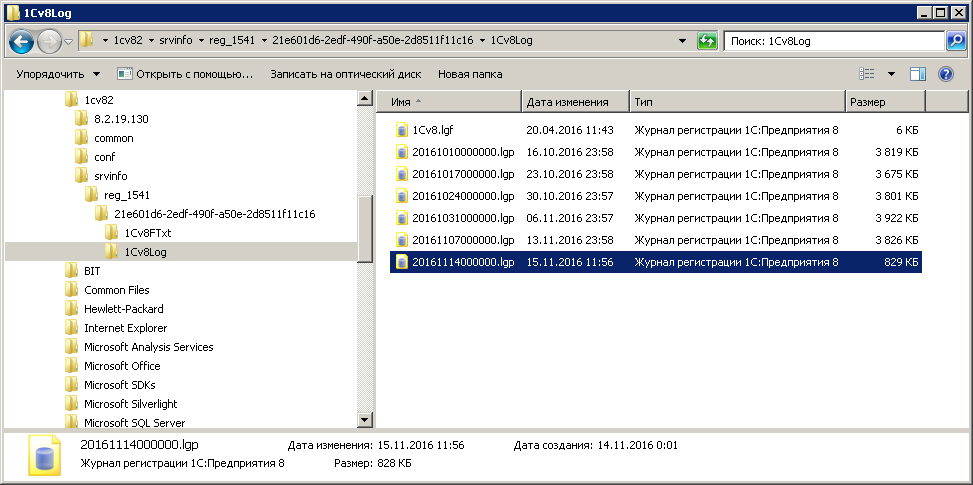Screen dimensions: 973x485
Task: Click the 1cv82 breadcrumb segment
Action: pos(128,41)
